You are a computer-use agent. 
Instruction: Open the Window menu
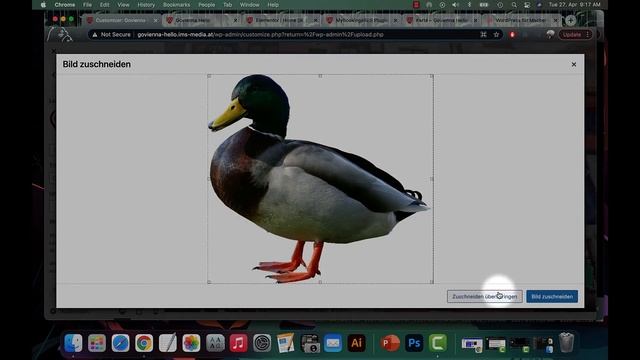249,5
